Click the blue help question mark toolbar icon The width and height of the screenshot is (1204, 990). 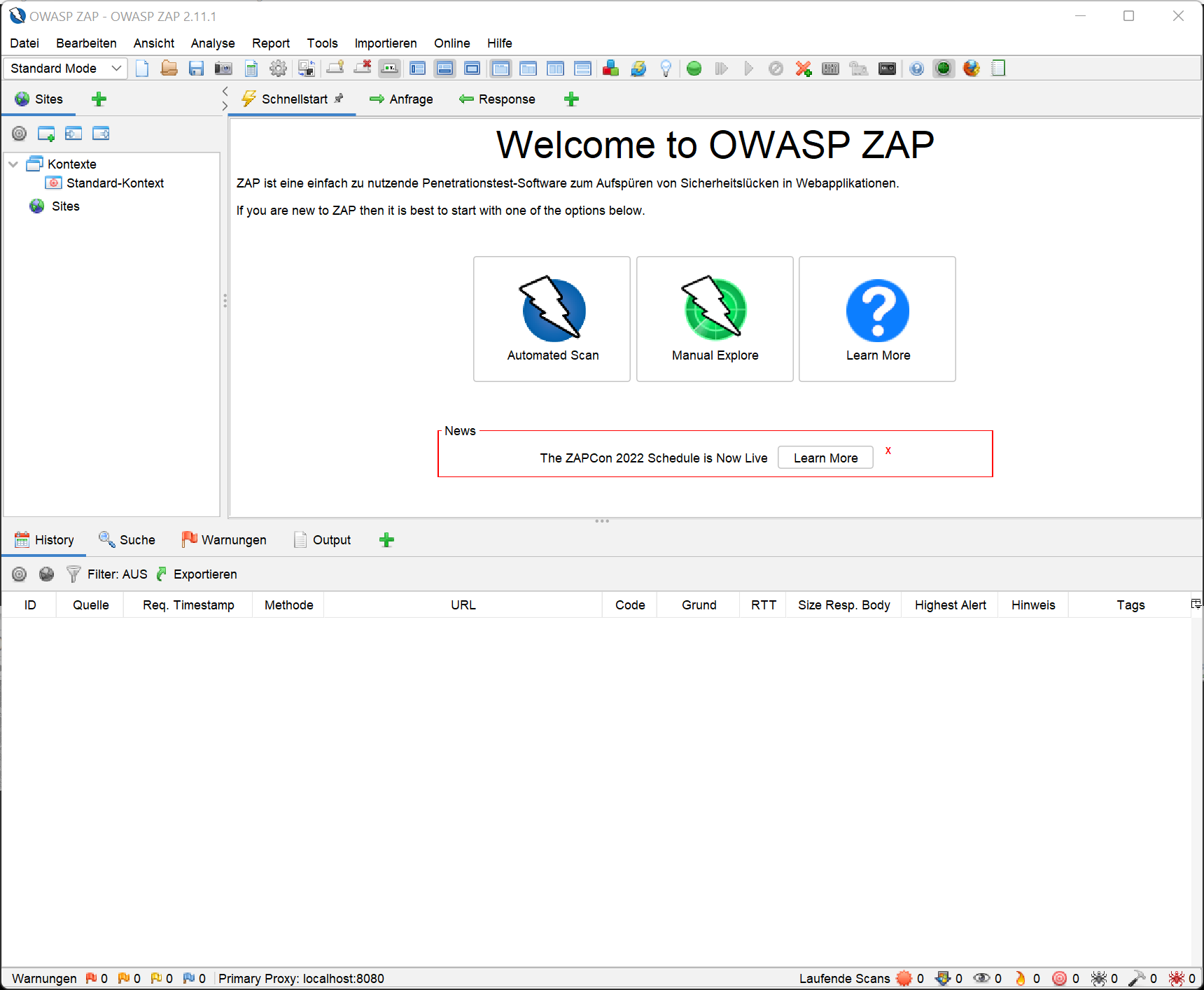click(x=917, y=69)
